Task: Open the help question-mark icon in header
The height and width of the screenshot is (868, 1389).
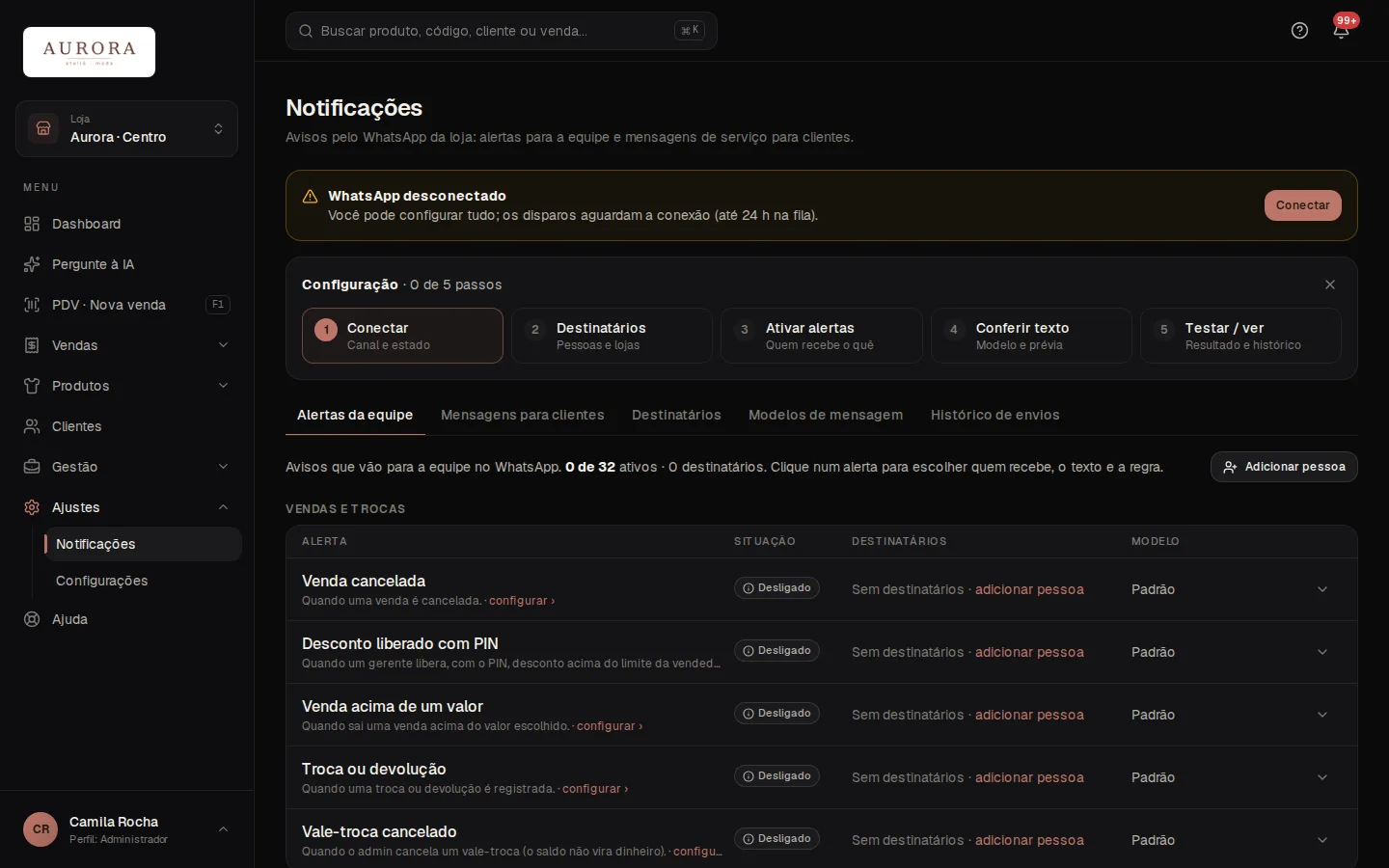Action: pos(1299,31)
